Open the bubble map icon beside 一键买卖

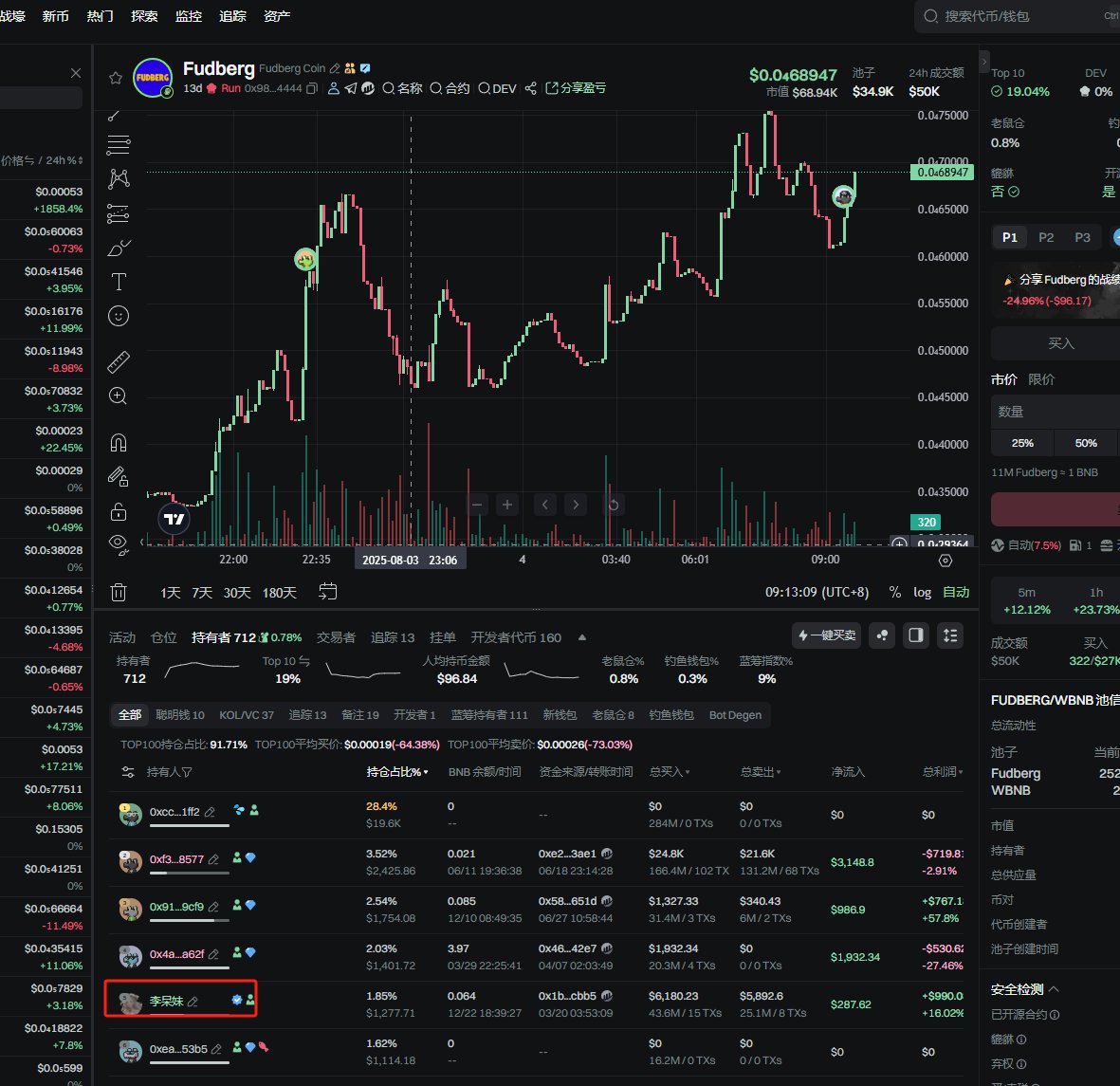click(x=882, y=635)
